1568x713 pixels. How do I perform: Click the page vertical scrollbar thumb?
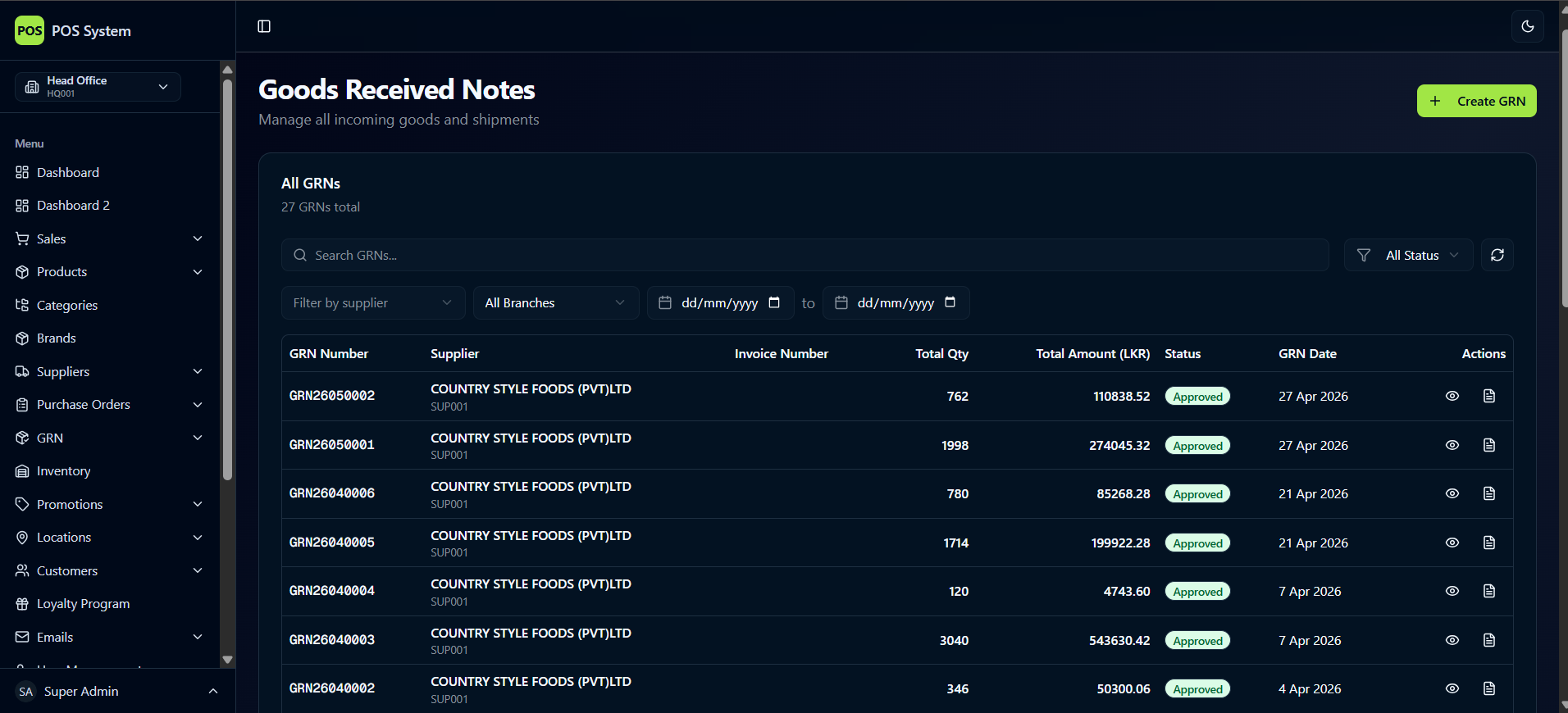click(x=1564, y=168)
